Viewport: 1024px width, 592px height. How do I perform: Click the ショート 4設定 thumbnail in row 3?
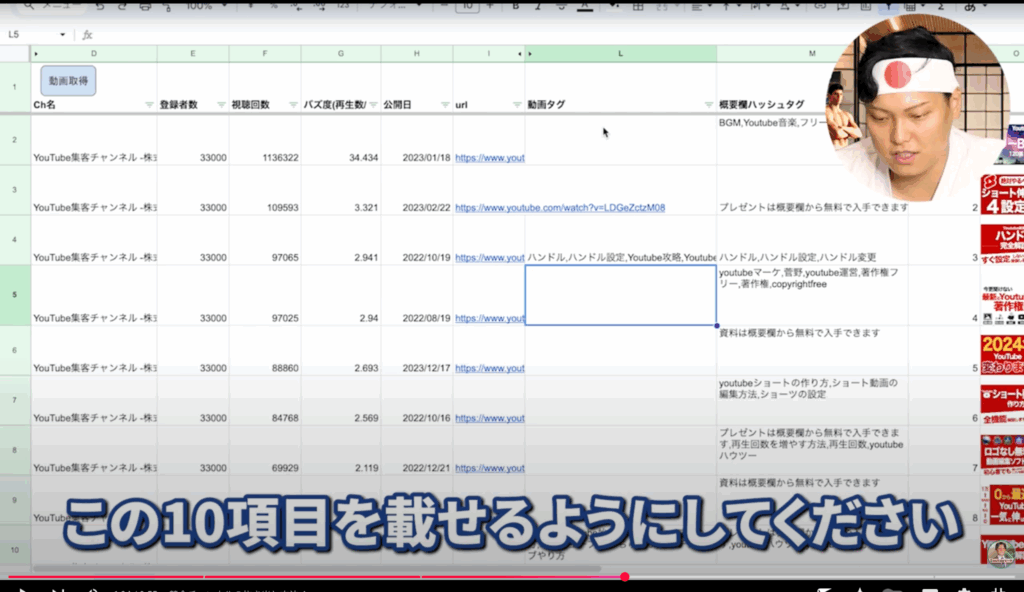[1002, 195]
